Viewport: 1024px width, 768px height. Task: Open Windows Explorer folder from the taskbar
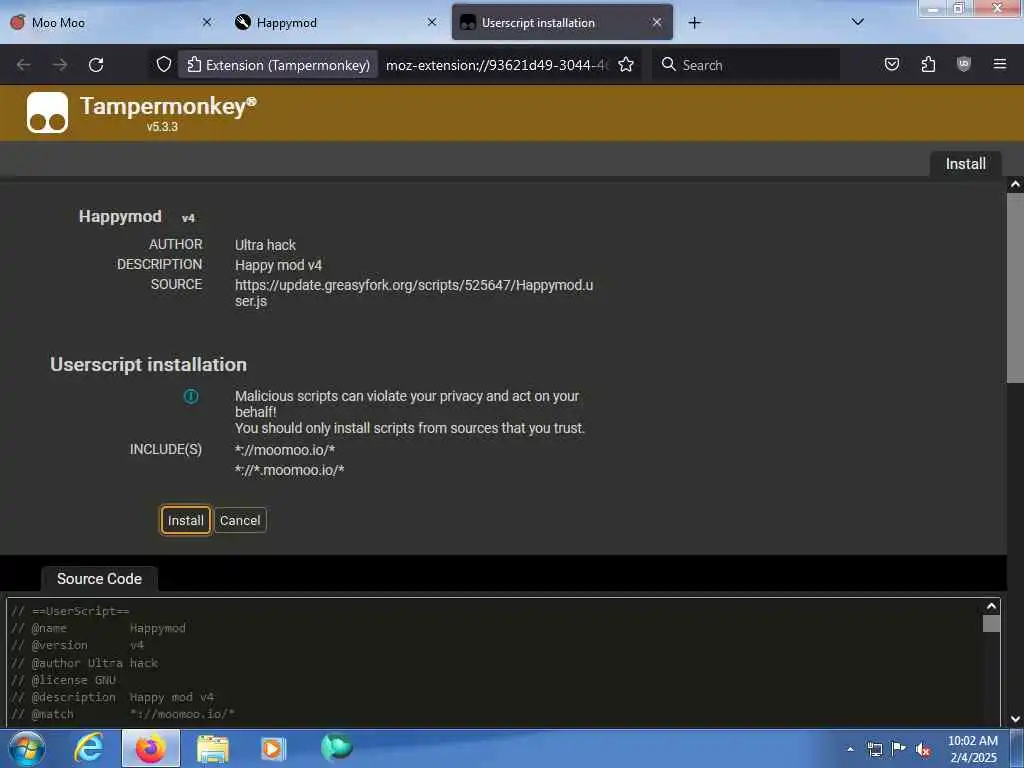point(213,749)
